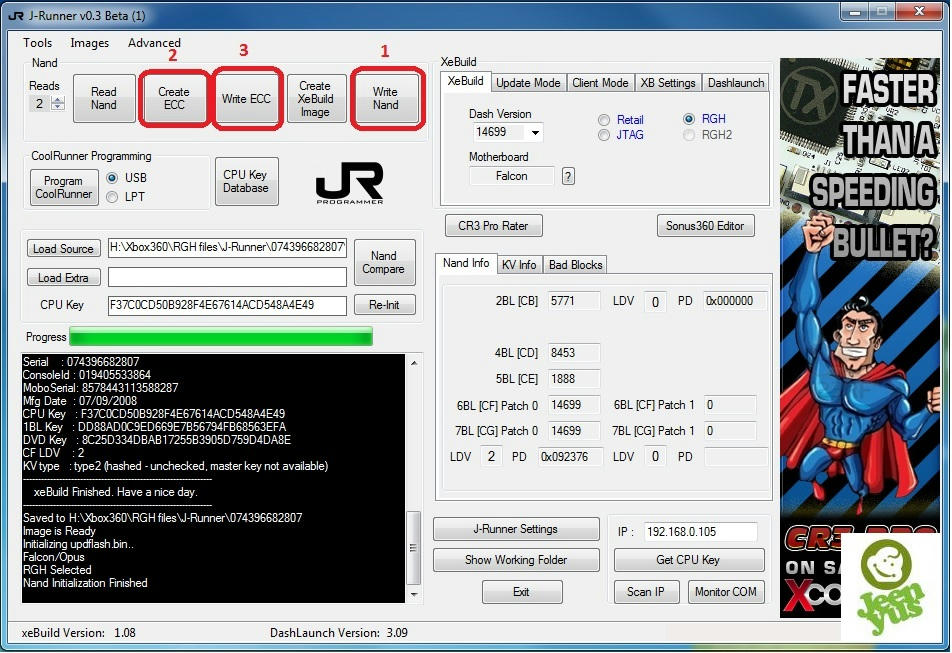Select the USB radio button
The image size is (952, 653).
112,177
